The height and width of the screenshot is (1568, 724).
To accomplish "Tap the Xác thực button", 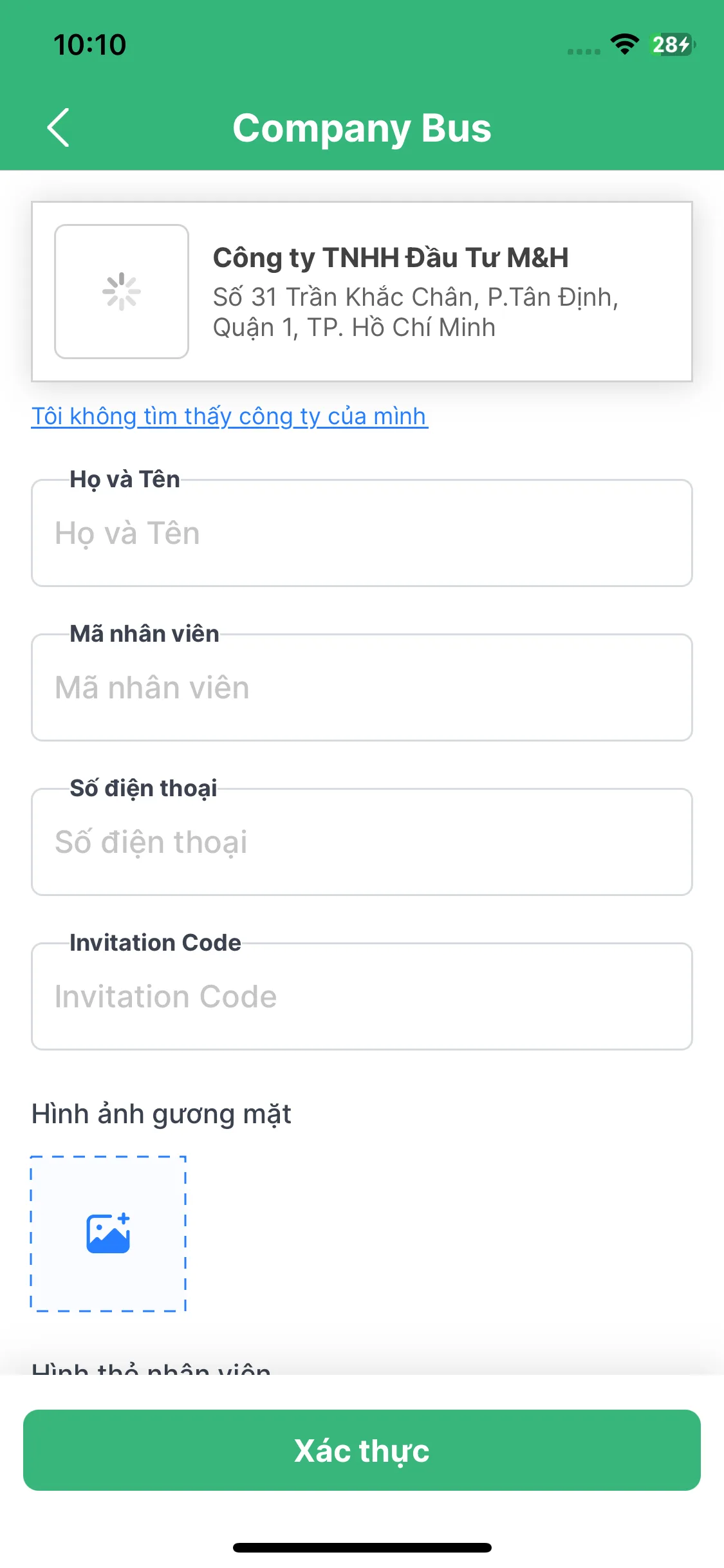I will [362, 1450].
